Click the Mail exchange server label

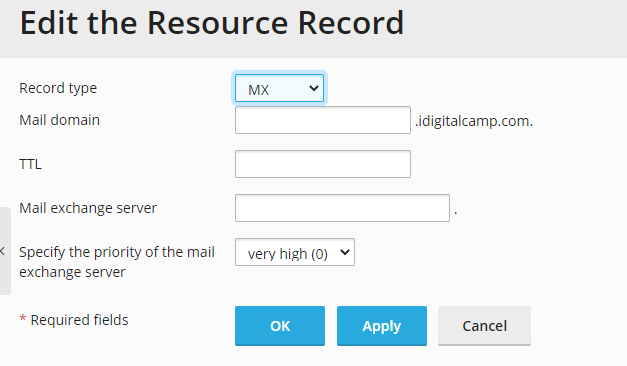point(88,208)
